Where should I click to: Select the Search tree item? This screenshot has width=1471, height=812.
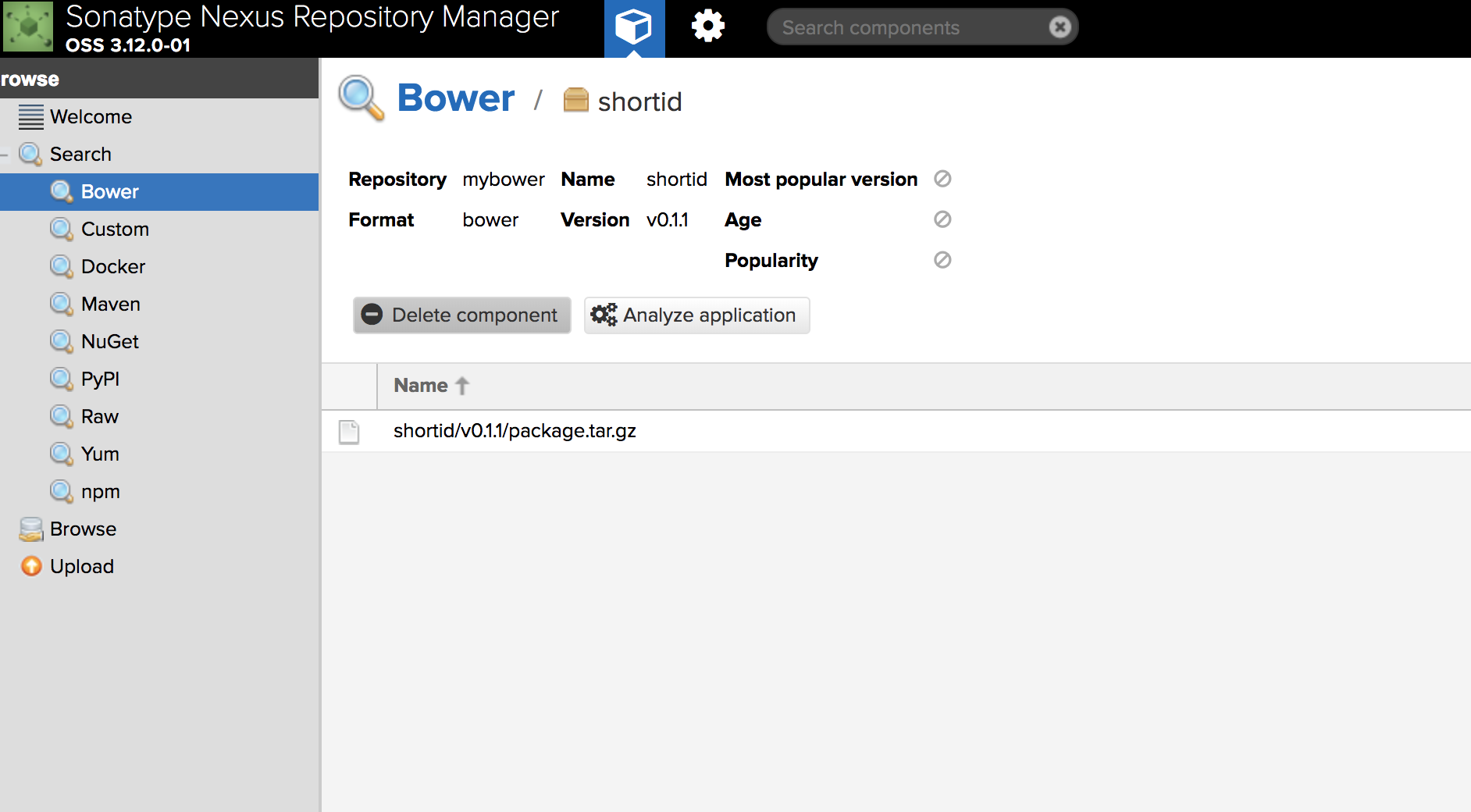pos(159,155)
